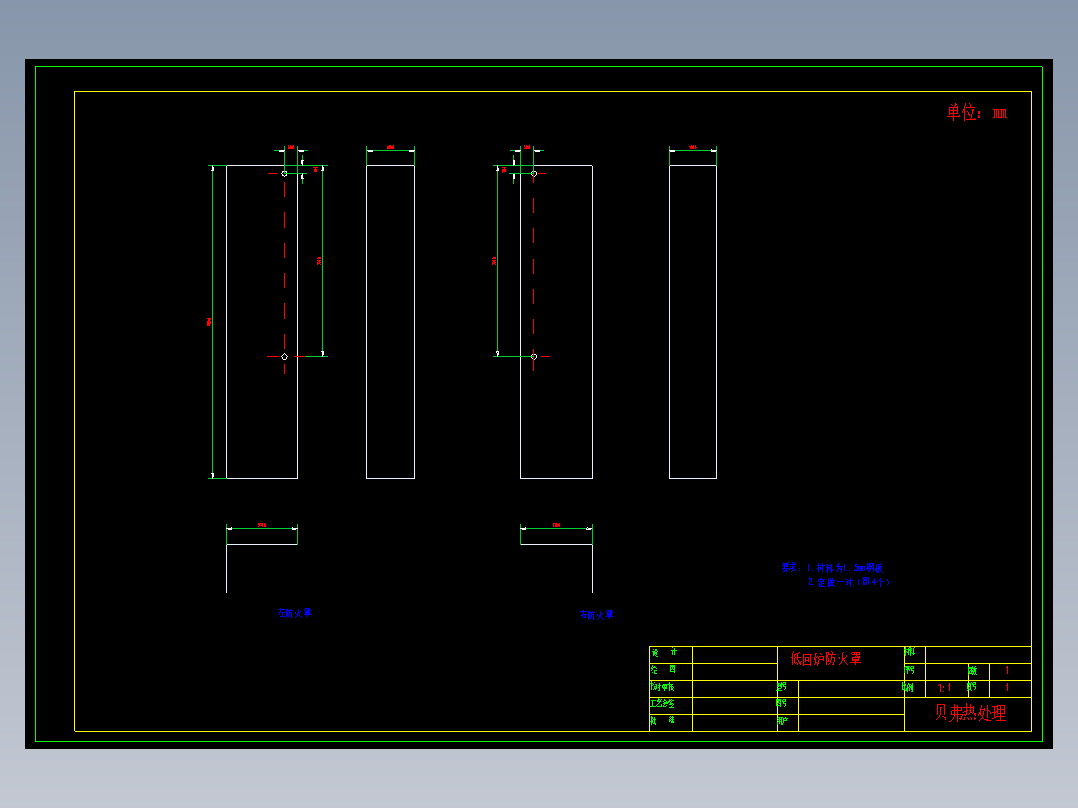Click requirement line '1.材料为1.5mm钢板'

point(844,568)
